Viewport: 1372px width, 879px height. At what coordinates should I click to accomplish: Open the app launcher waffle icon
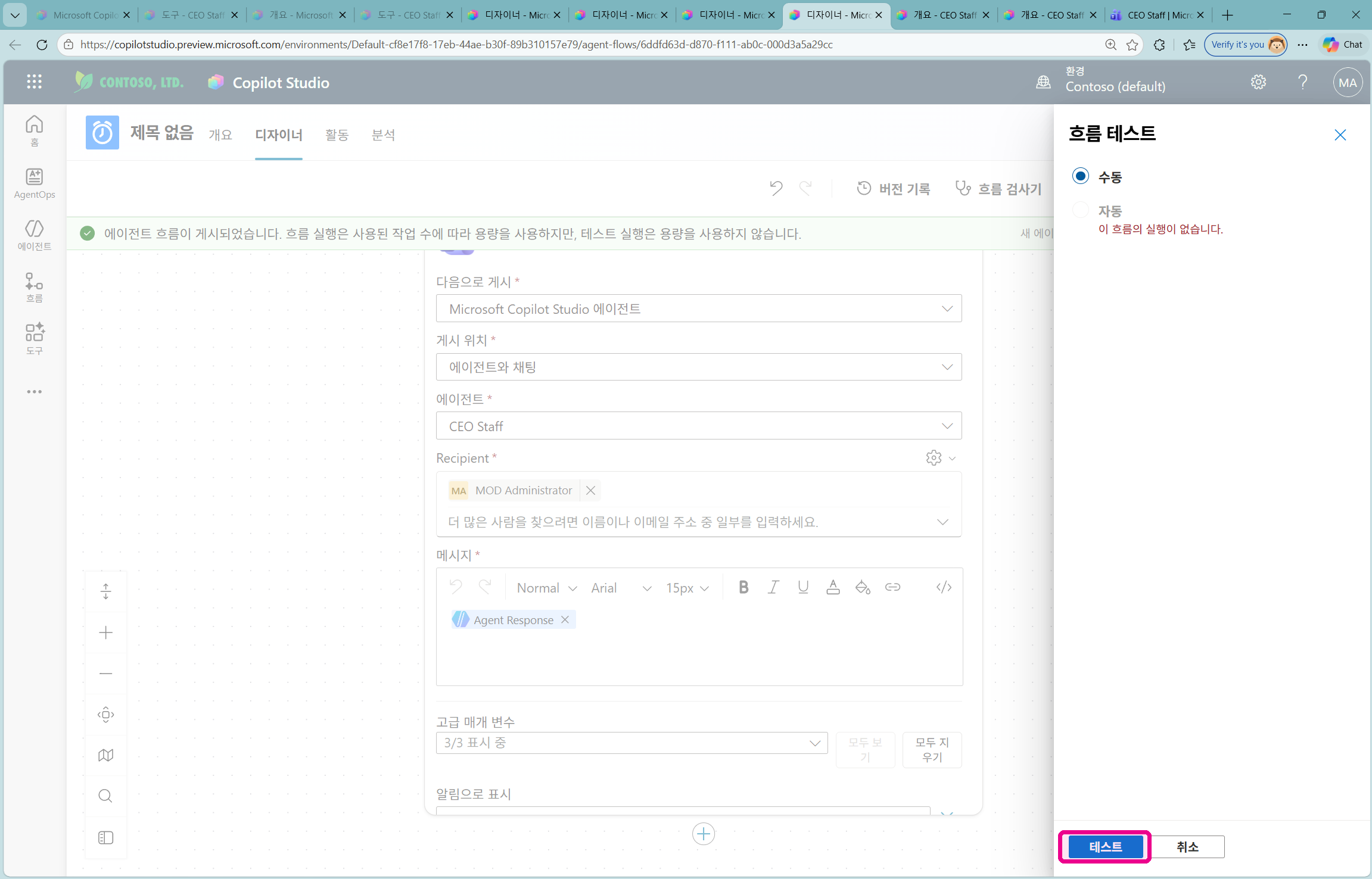(34, 82)
